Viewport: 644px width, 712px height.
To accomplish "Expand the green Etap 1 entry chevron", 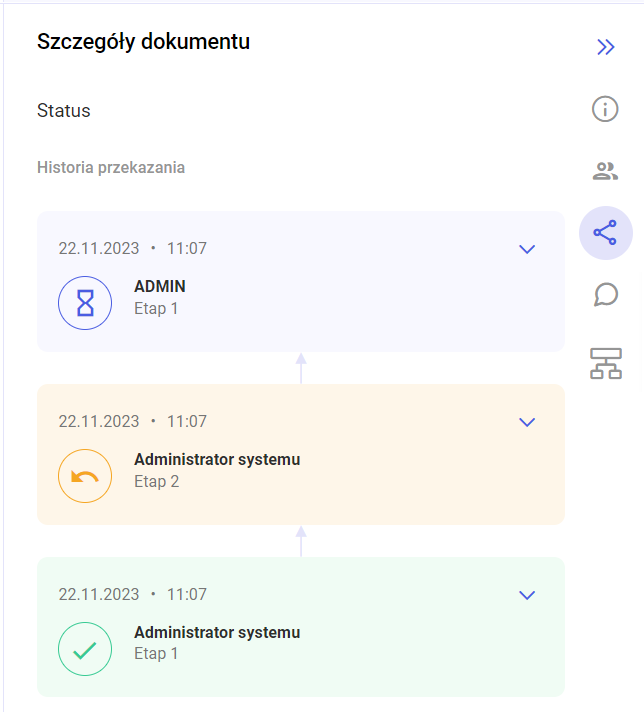I will coord(527,595).
